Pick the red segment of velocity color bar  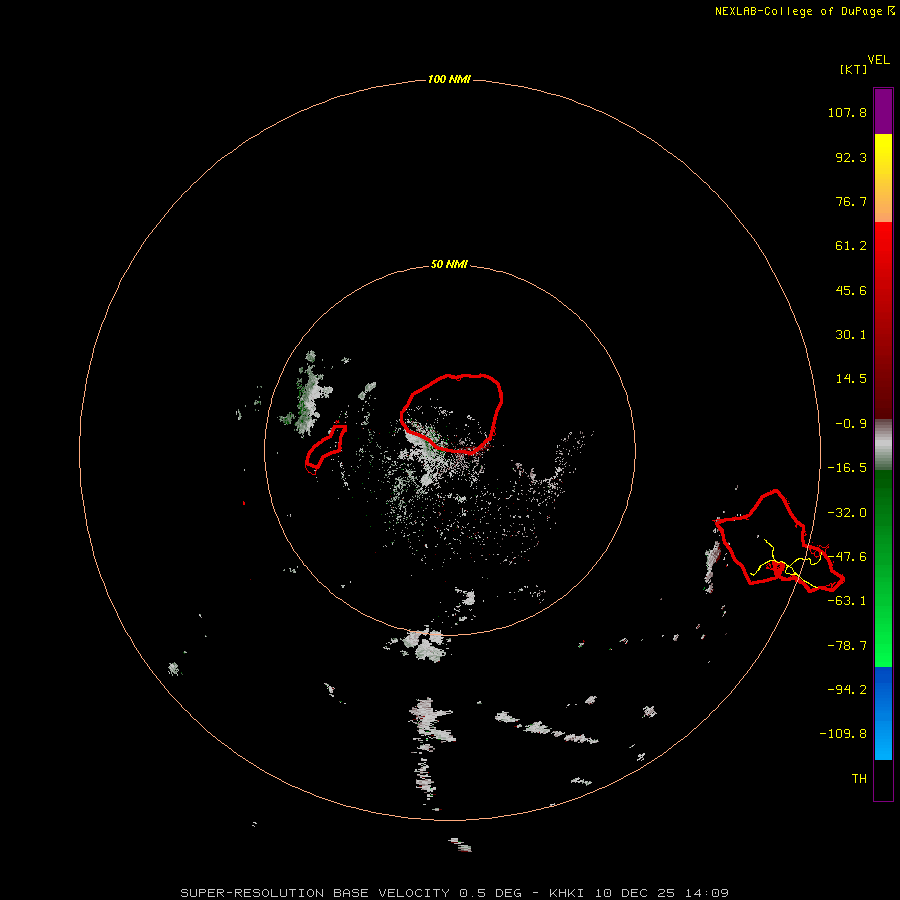tap(883, 320)
